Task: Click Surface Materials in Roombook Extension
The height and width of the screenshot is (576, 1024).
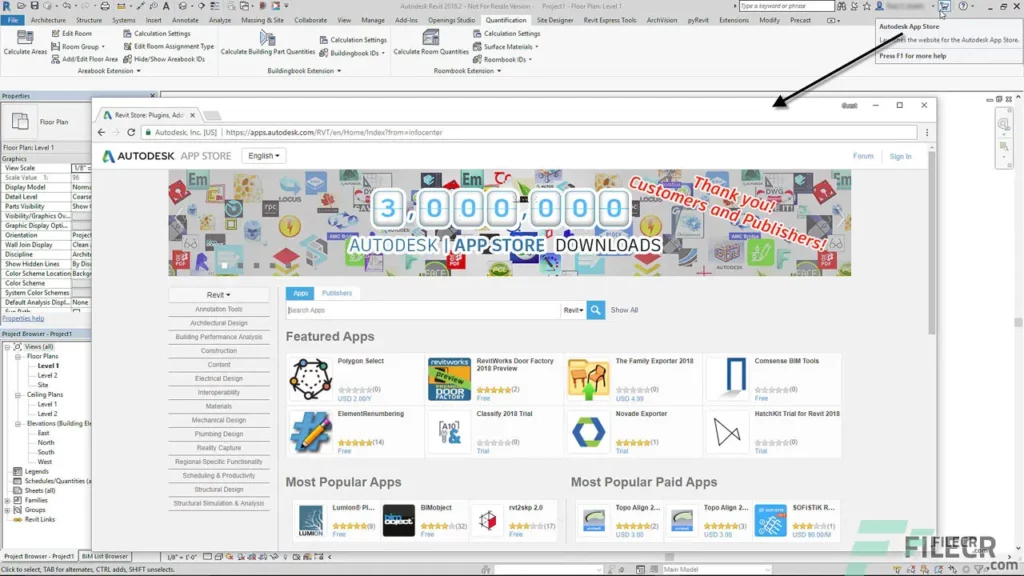Action: (x=508, y=47)
